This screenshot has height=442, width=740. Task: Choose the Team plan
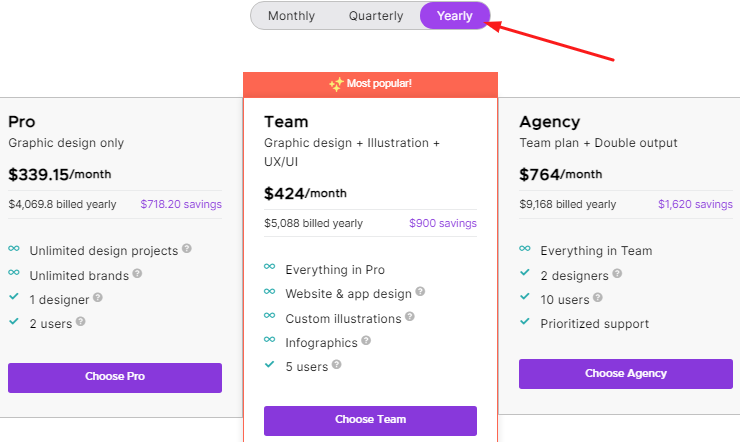click(370, 421)
